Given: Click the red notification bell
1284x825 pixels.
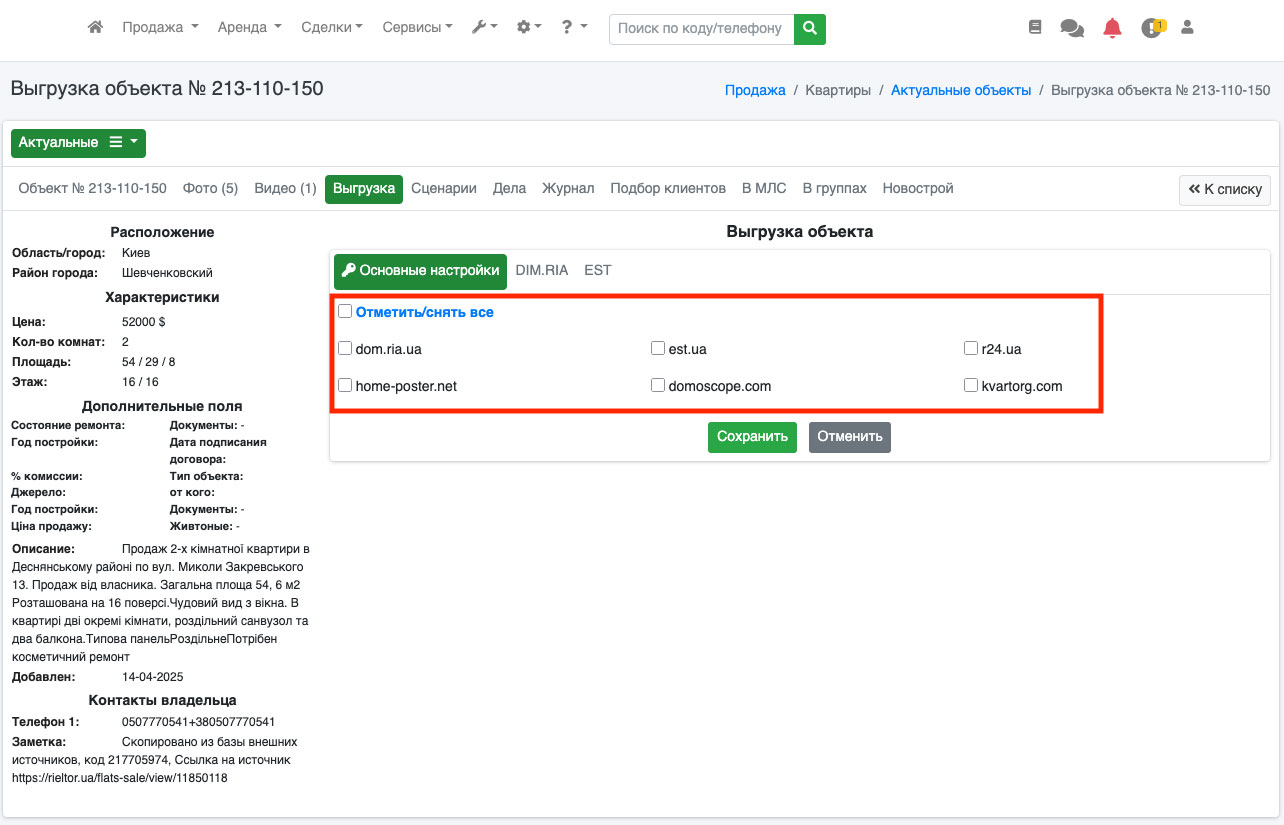Looking at the screenshot, I should point(1112,28).
